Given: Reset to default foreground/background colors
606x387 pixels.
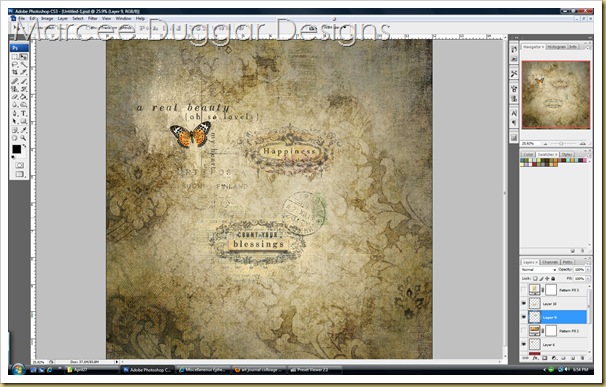Looking at the screenshot, I should click(x=13, y=157).
